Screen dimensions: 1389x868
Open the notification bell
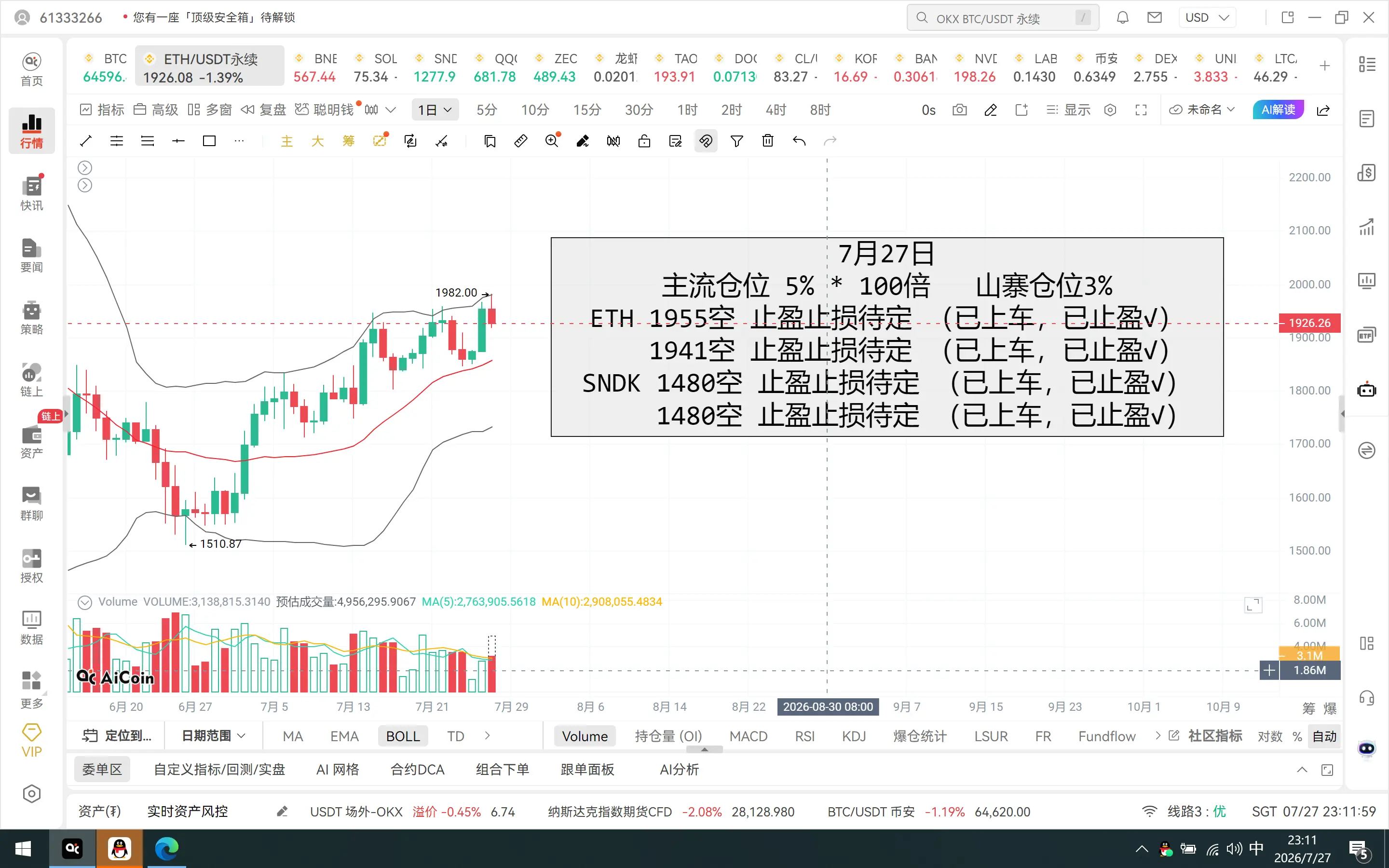point(1123,18)
